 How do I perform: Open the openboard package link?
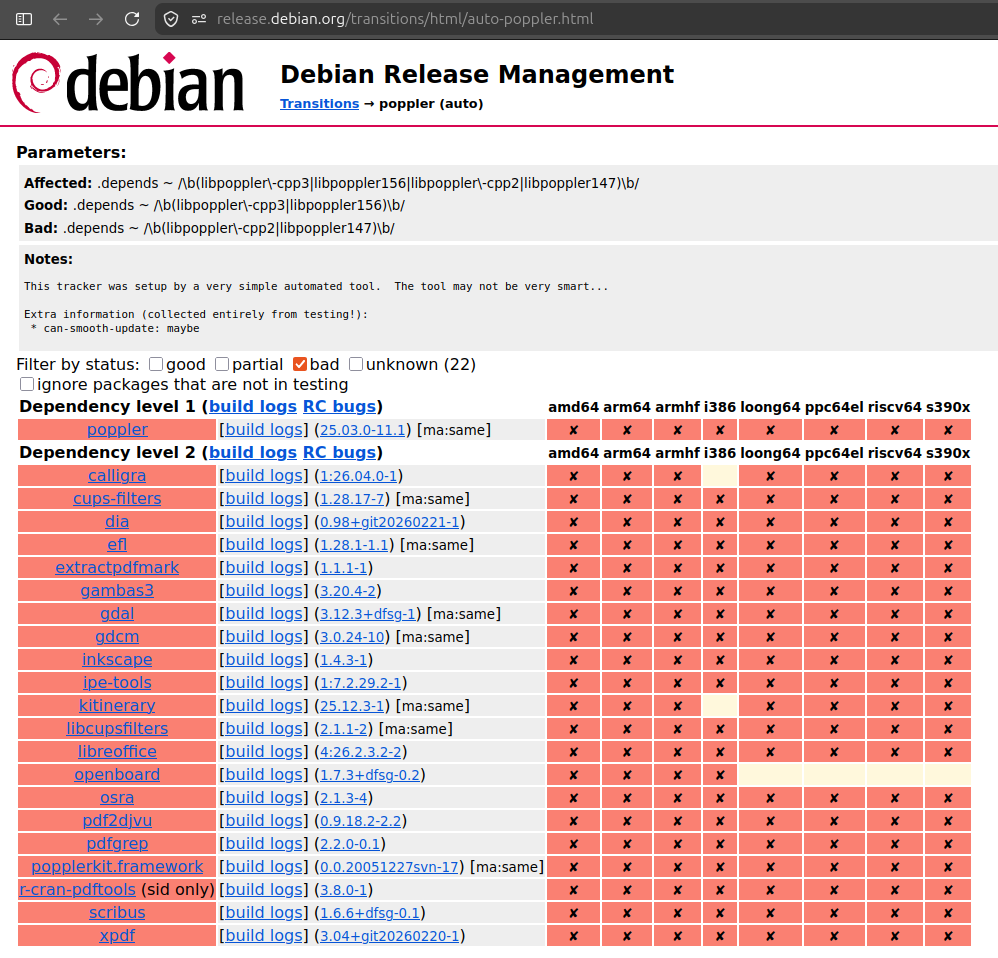(x=117, y=774)
